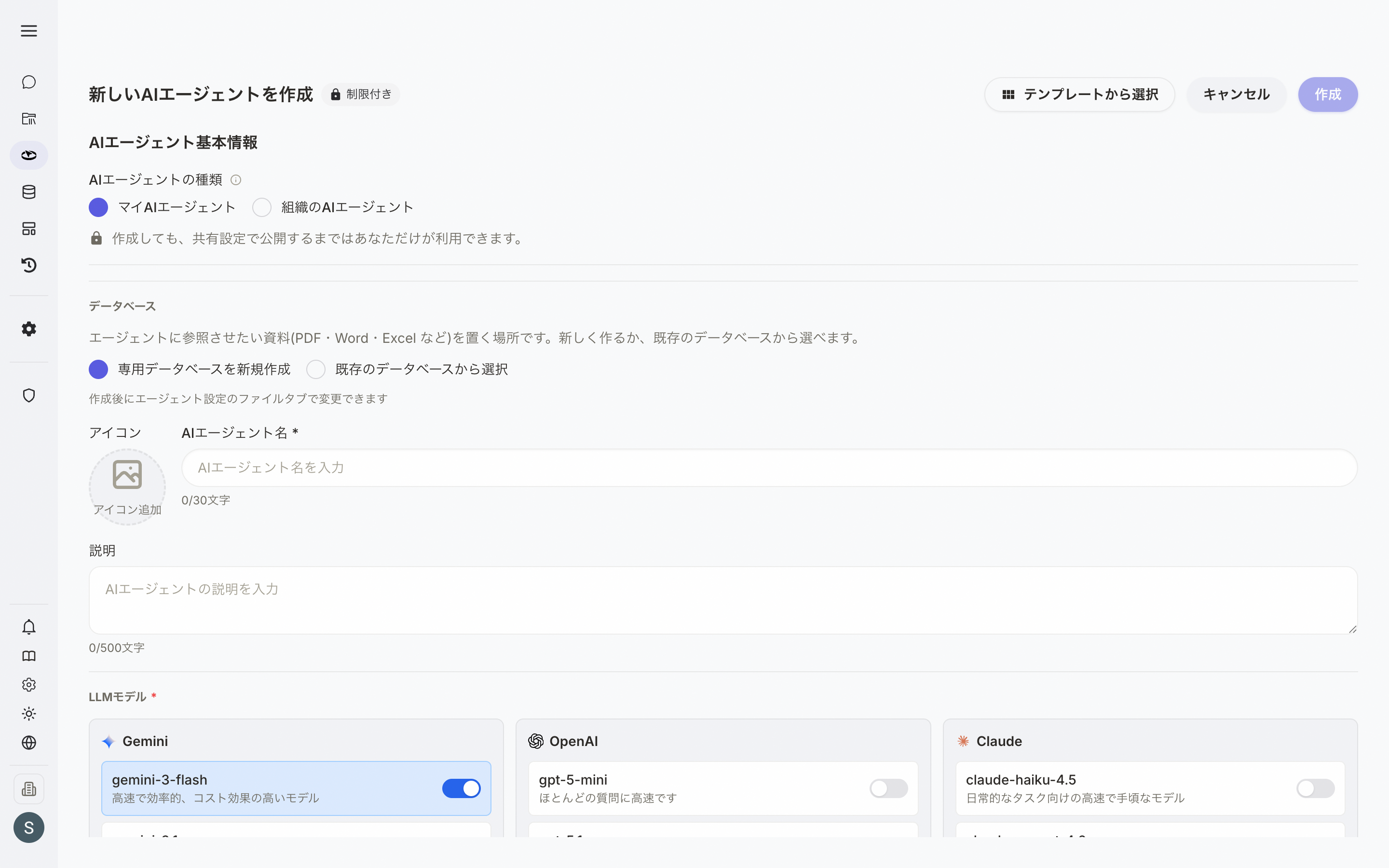Open the book documentation icon
The image size is (1389, 868).
pos(29,656)
